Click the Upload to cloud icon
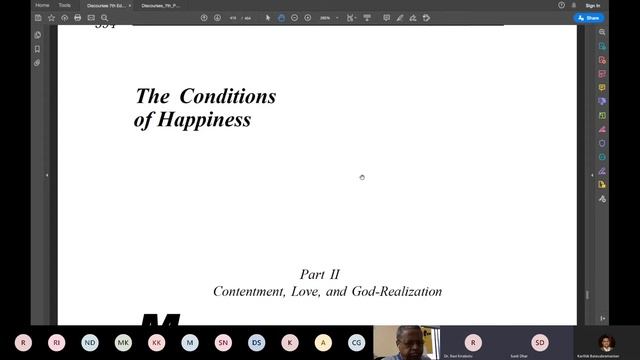 [x=64, y=18]
